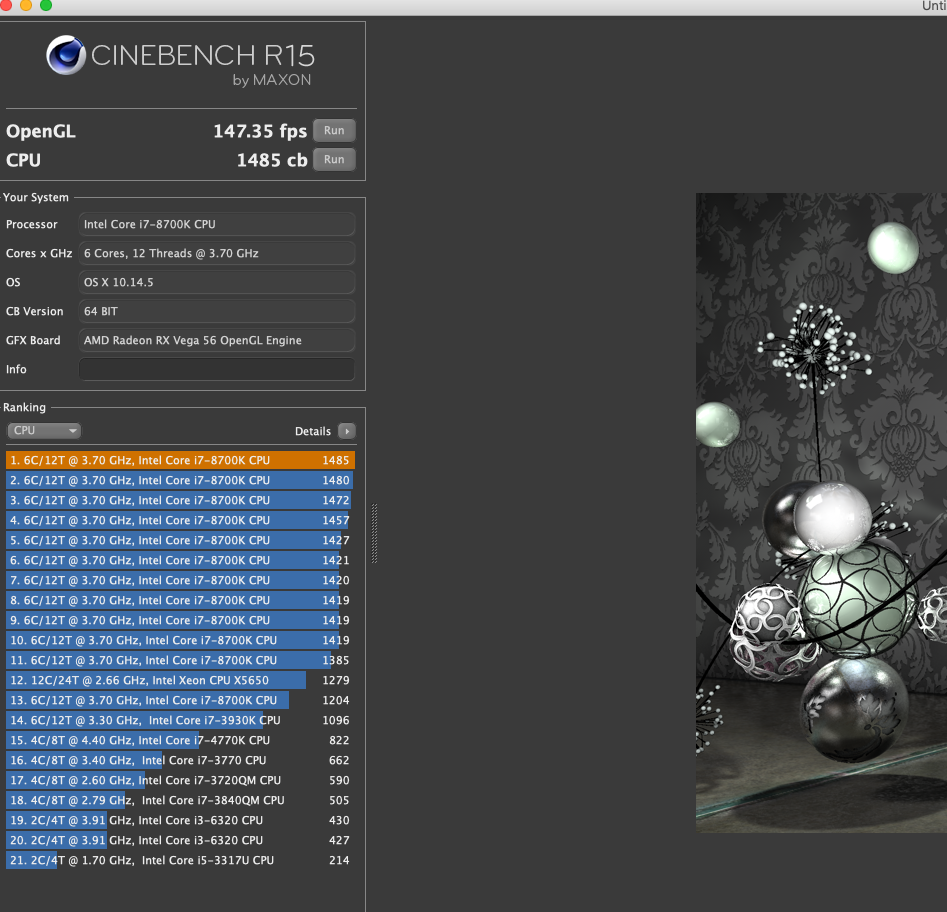Select ranking row 7 scoring 1420

180,580
